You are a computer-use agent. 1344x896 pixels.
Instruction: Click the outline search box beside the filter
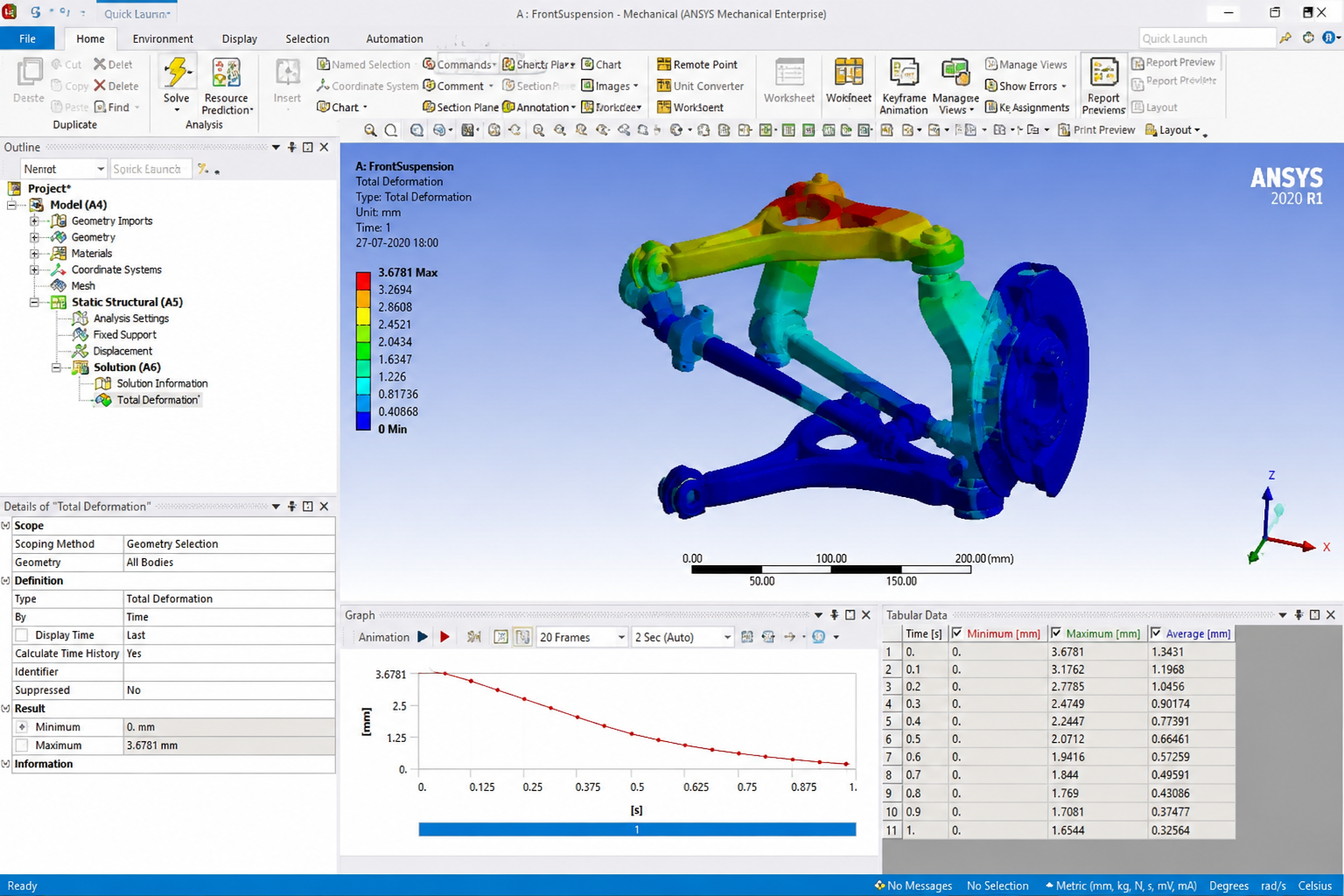pos(150,169)
